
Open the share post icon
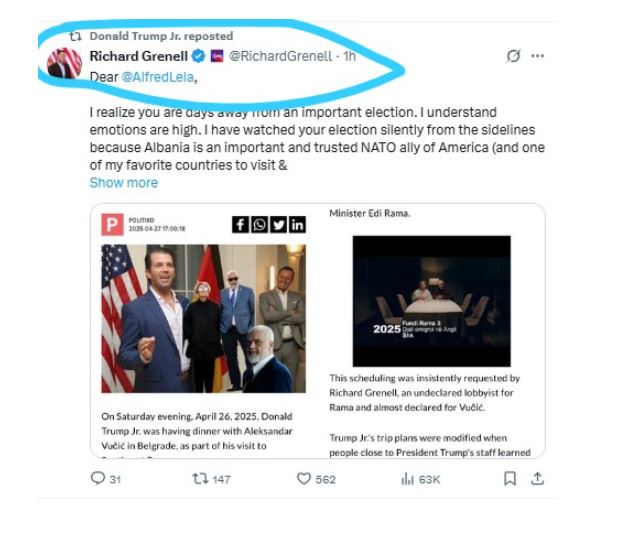[537, 479]
